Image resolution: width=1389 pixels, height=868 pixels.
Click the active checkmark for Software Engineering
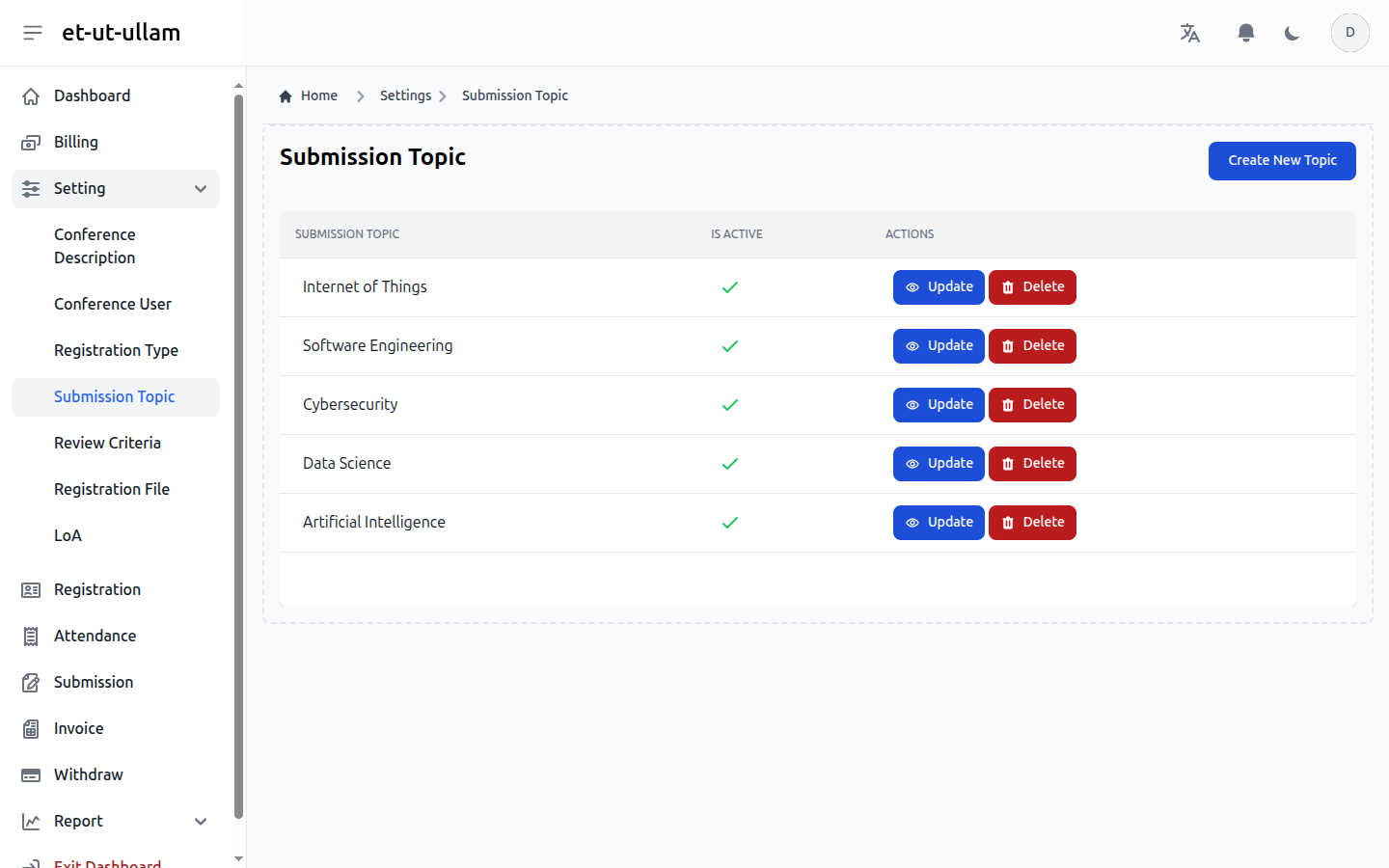click(730, 346)
